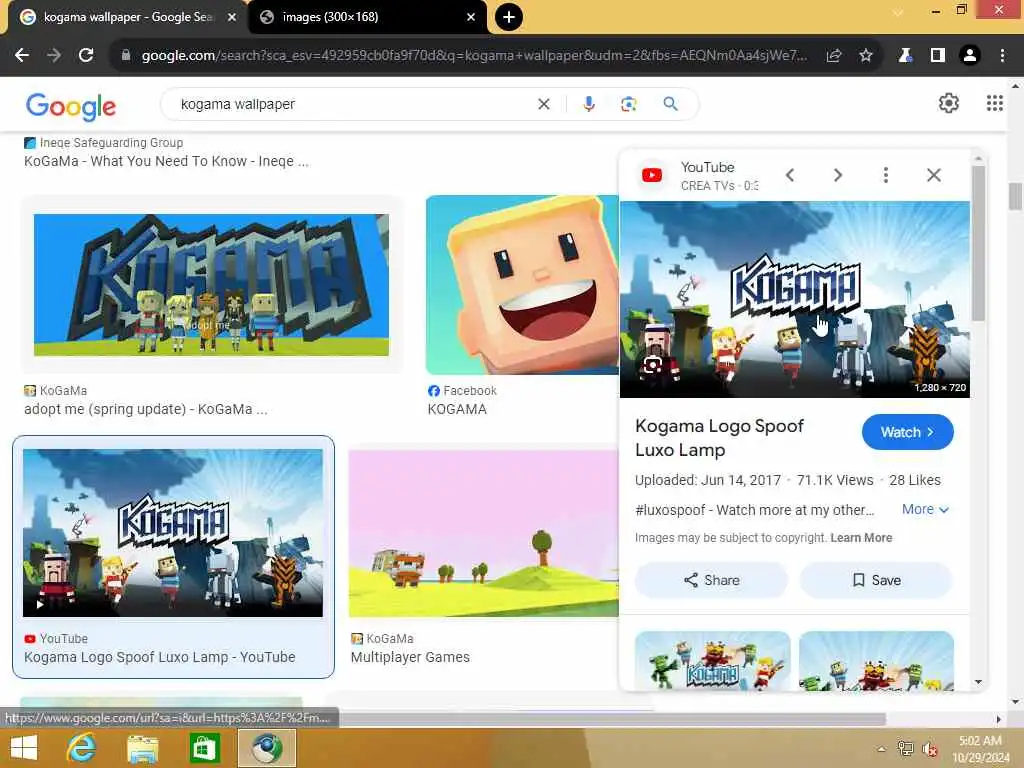Image resolution: width=1024 pixels, height=768 pixels.
Task: Close the images (300×168) tab
Action: 471,17
